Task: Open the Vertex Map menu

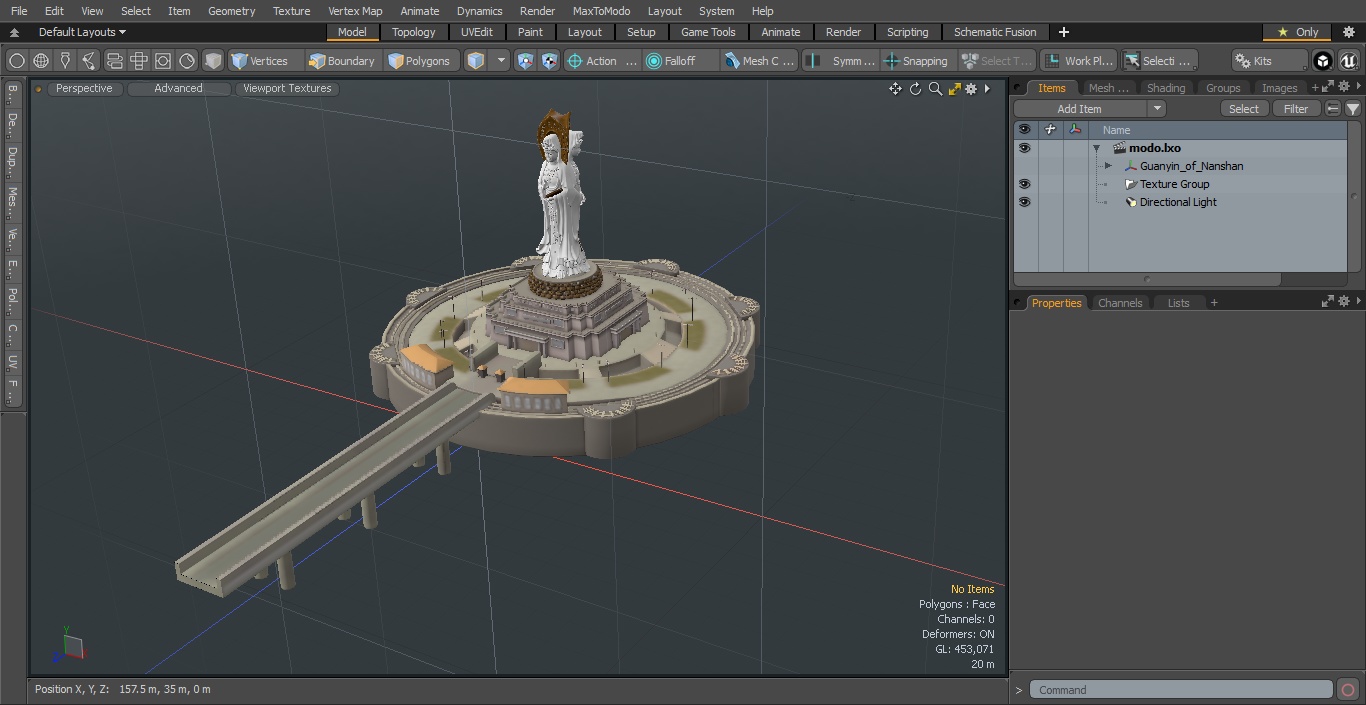Action: point(355,11)
